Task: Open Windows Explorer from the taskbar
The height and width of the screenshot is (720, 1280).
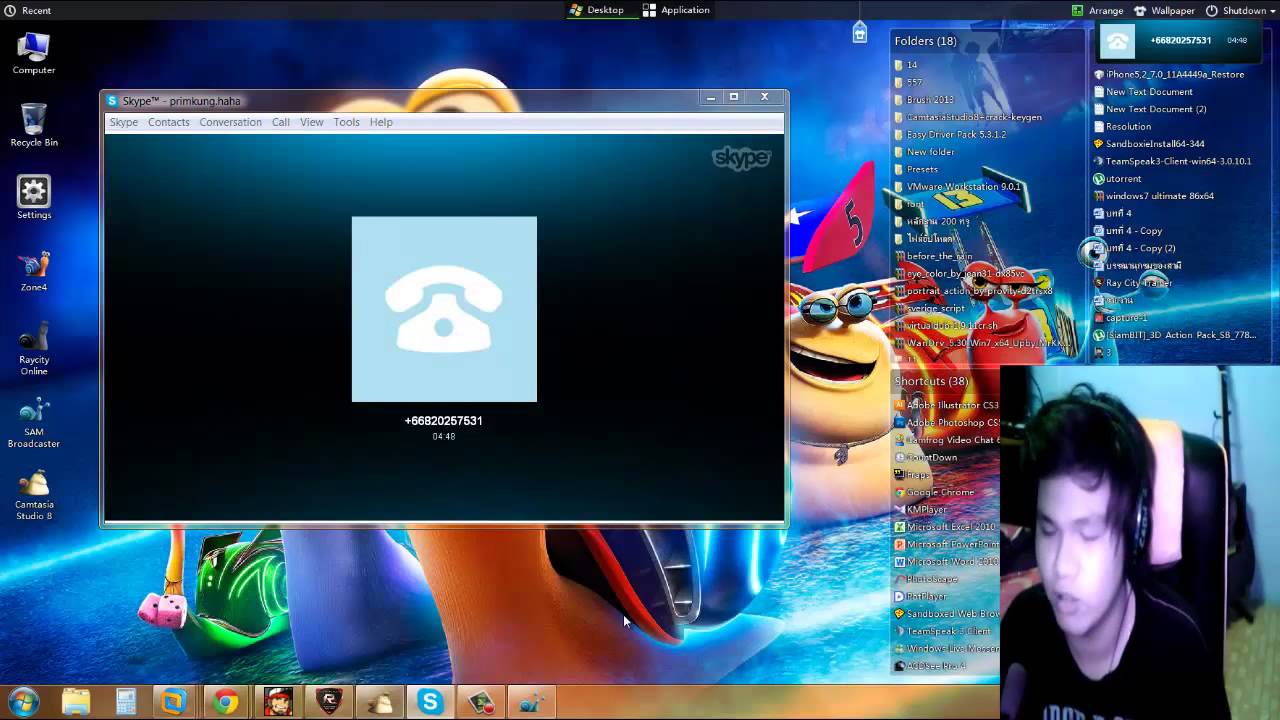Action: tap(76, 702)
